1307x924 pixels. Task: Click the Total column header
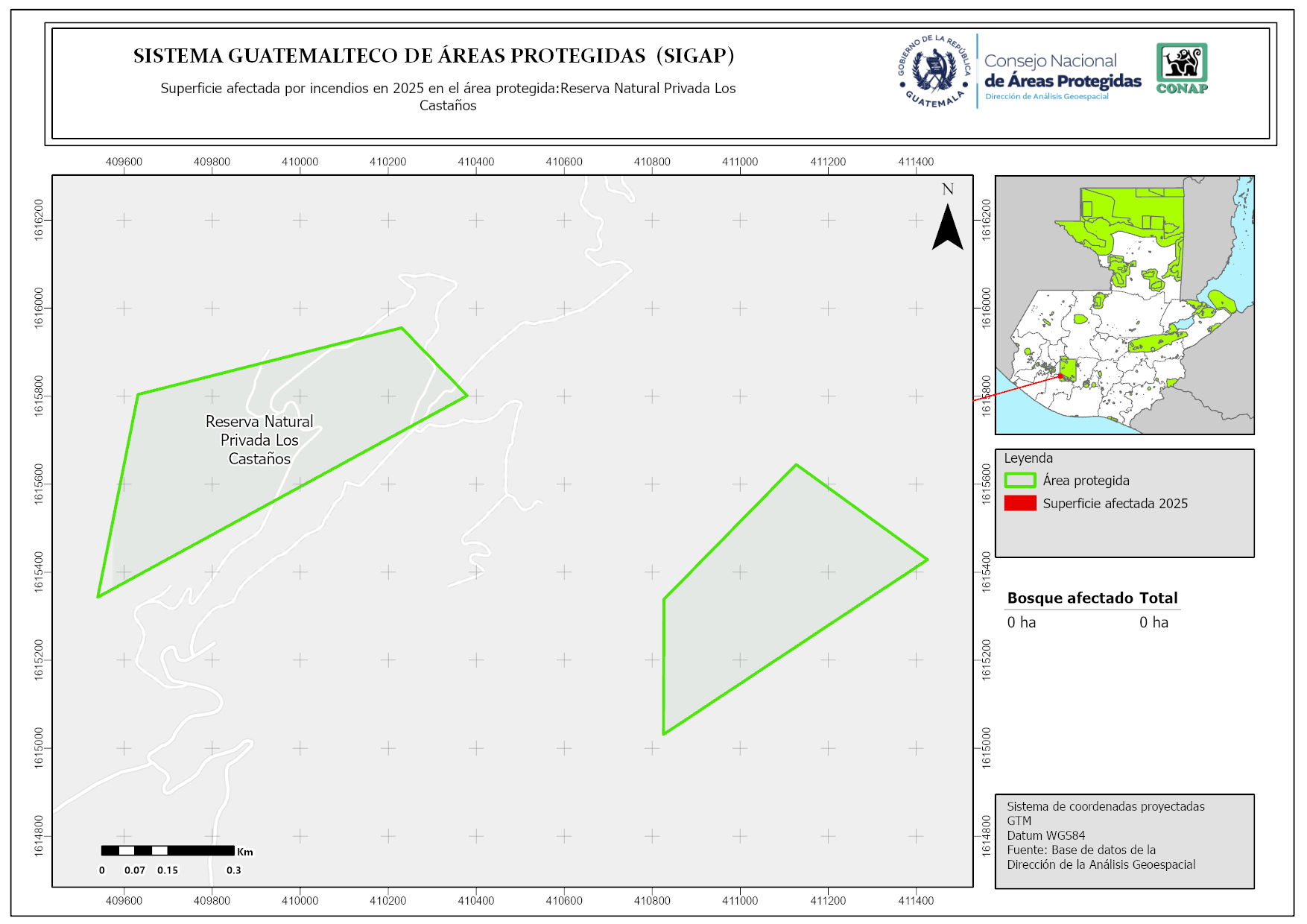point(1158,598)
